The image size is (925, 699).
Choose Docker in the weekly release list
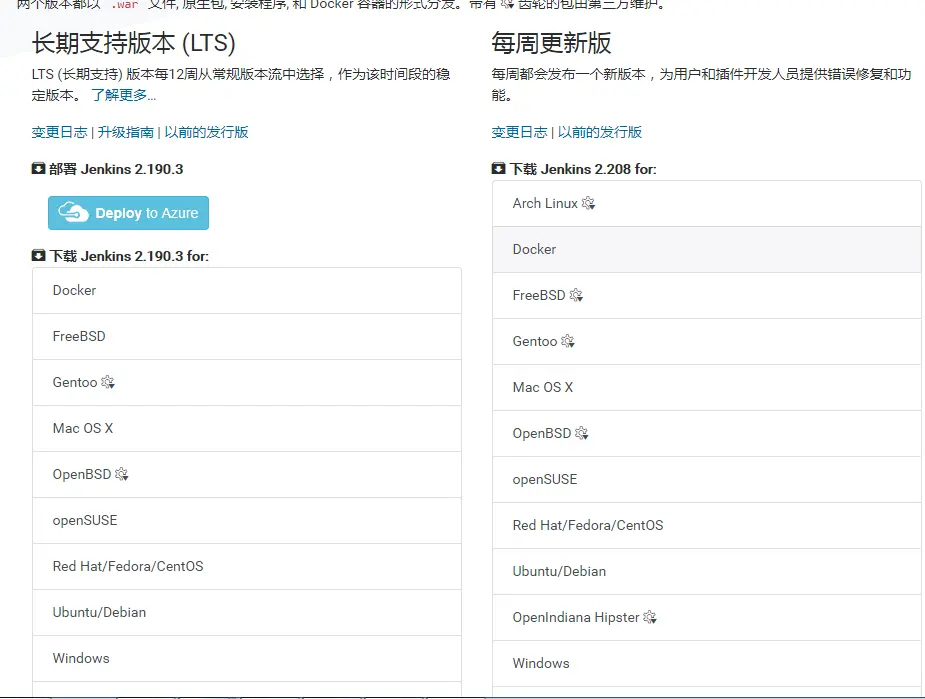pyautogui.click(x=707, y=250)
